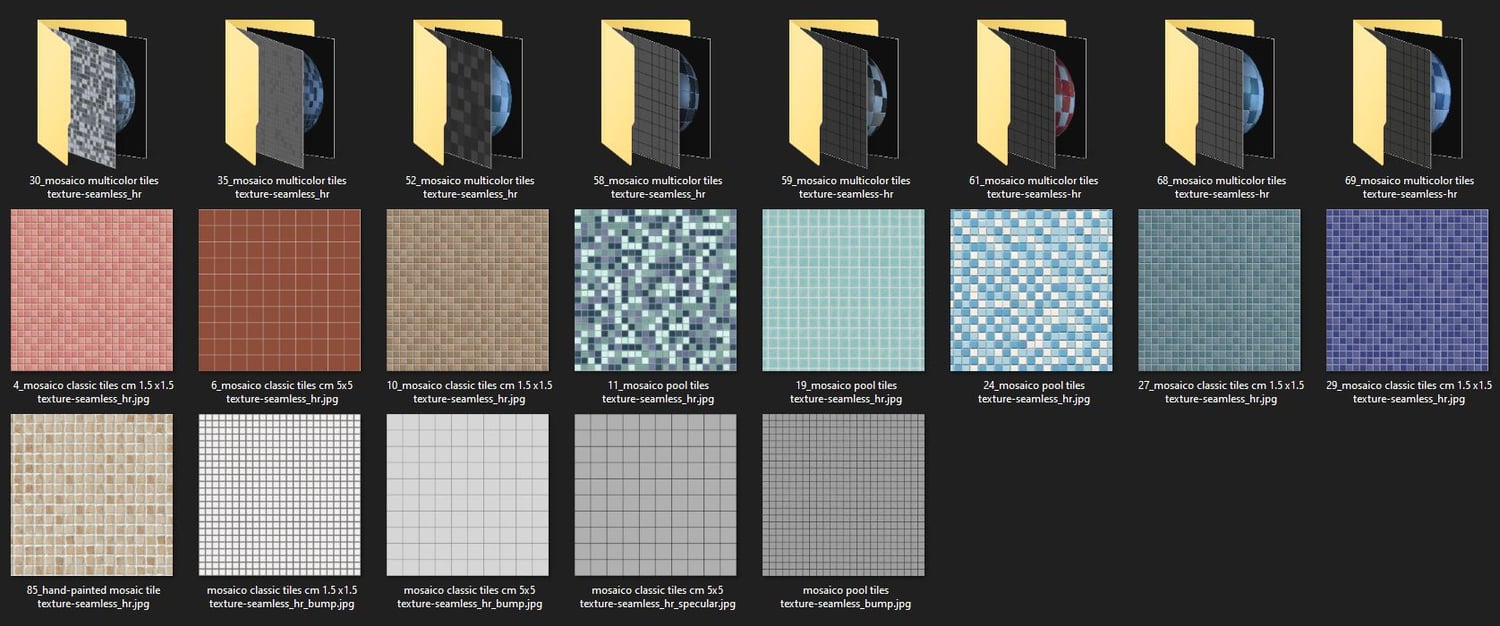Click file name "mosaico pool tiles texture-seamless_bump.jpg"
Viewport: 1500px width, 626px height.
(846, 597)
